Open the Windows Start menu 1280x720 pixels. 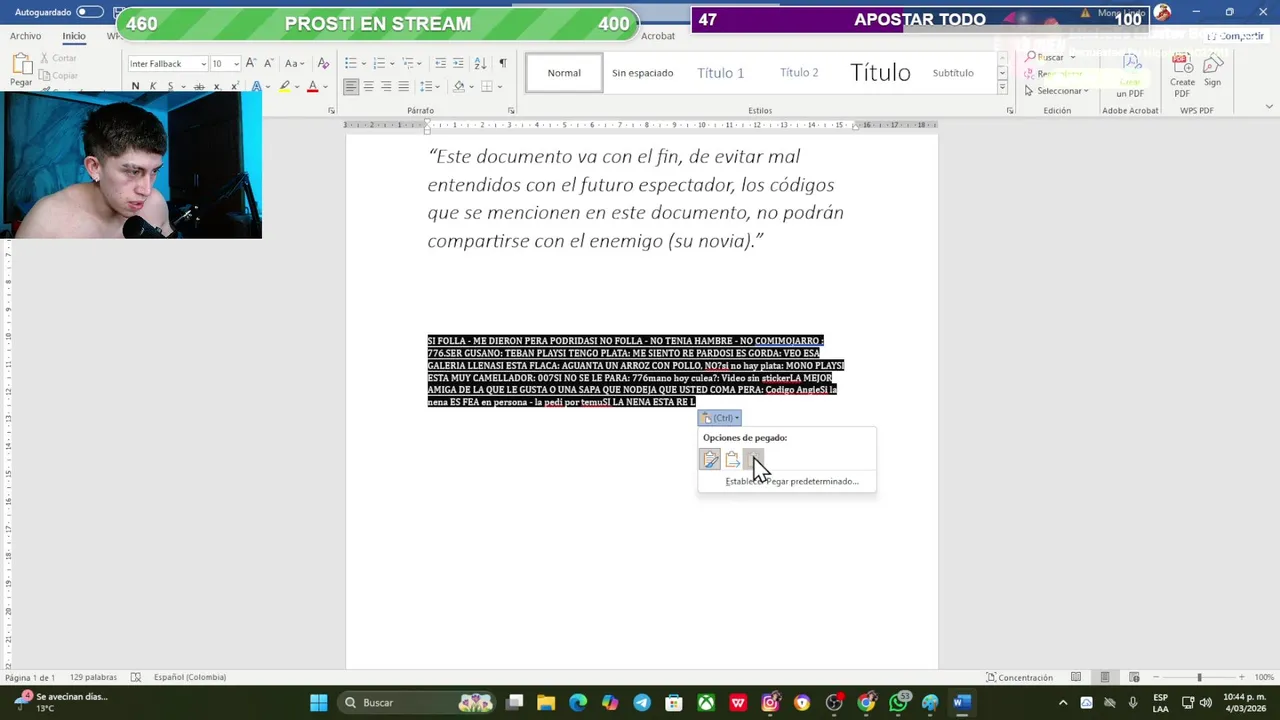pos(318,703)
